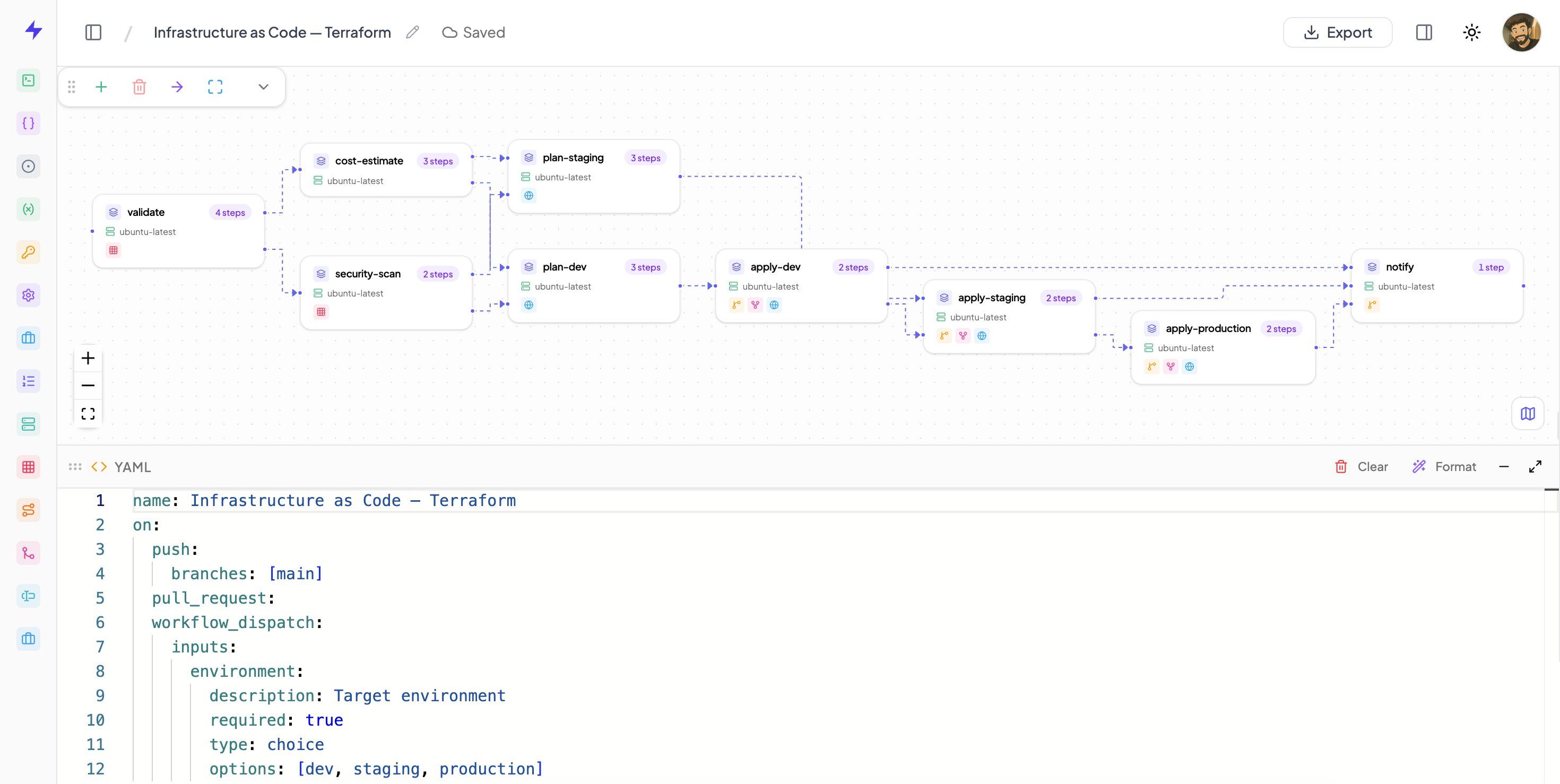The width and height of the screenshot is (1560, 784).
Task: Toggle light/dark theme sun icon
Action: coord(1471,33)
